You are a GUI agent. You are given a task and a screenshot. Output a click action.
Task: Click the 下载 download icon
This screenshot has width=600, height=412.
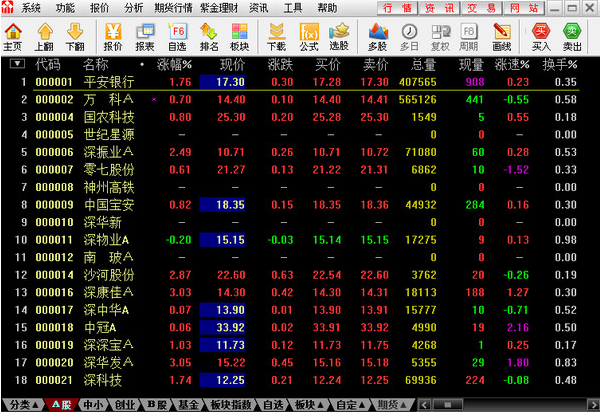276,37
